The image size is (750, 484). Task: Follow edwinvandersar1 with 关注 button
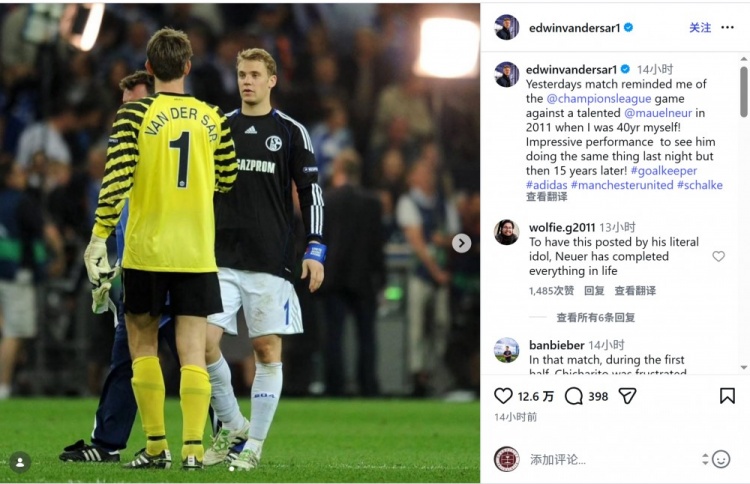[700, 28]
